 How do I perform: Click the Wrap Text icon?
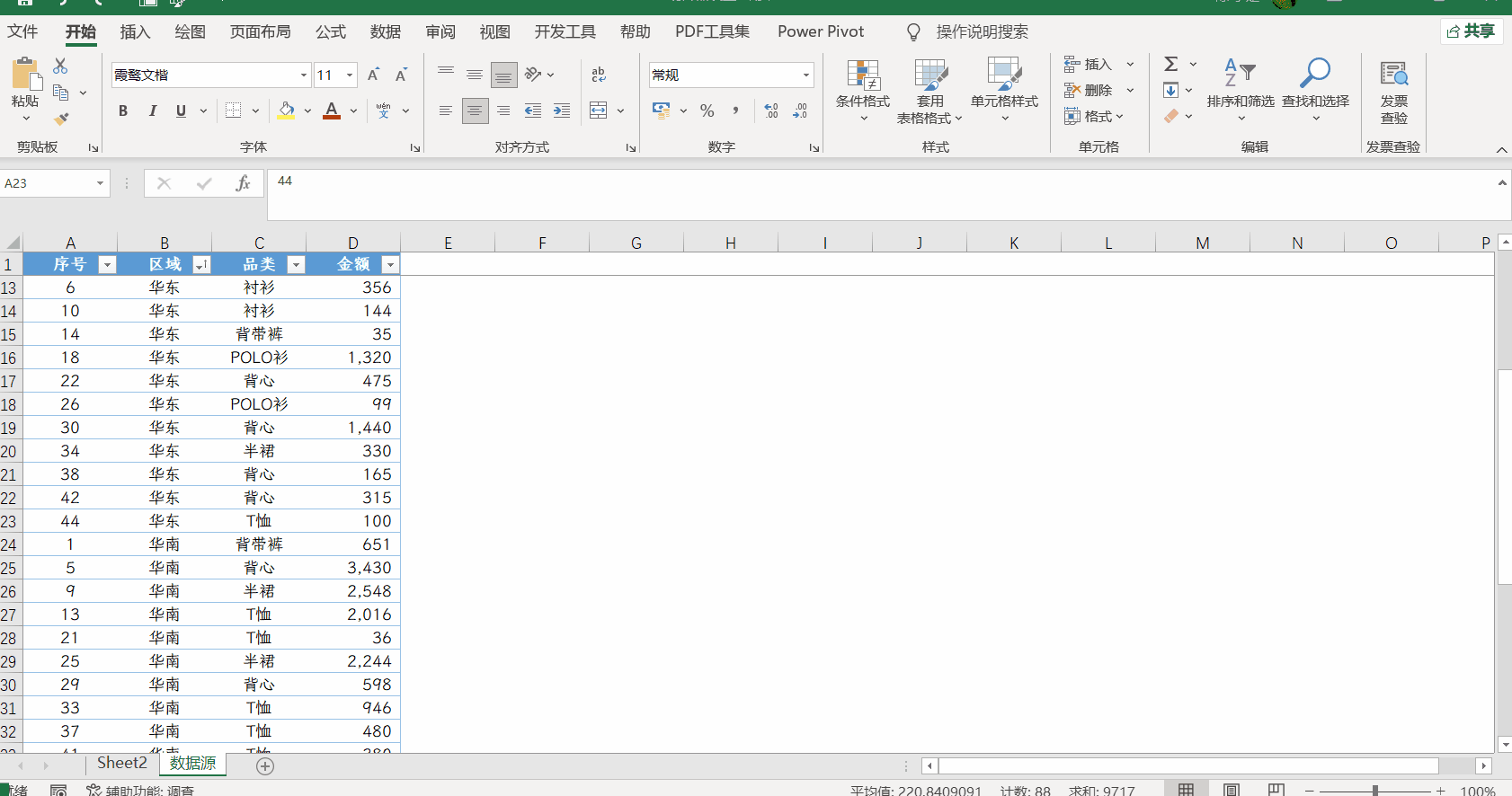pyautogui.click(x=599, y=75)
